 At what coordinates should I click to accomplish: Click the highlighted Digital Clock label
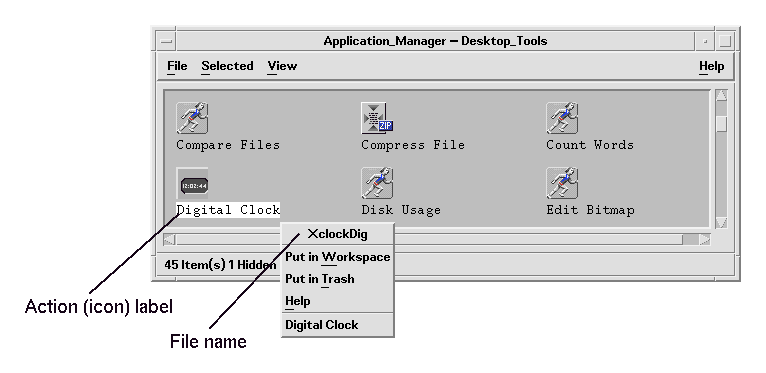pos(228,210)
